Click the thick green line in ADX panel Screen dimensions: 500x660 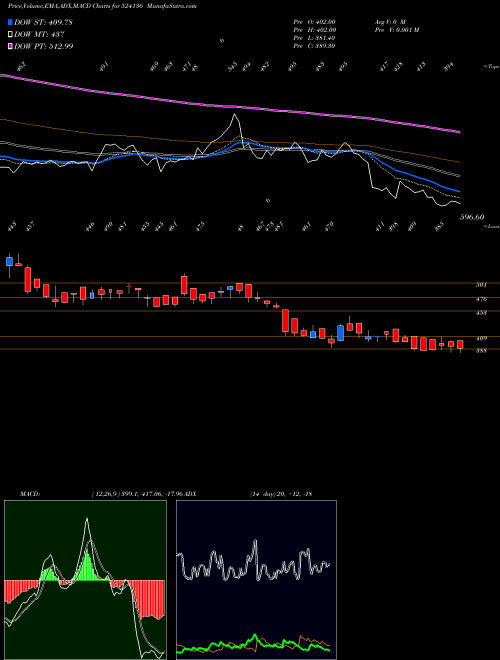[x=253, y=645]
